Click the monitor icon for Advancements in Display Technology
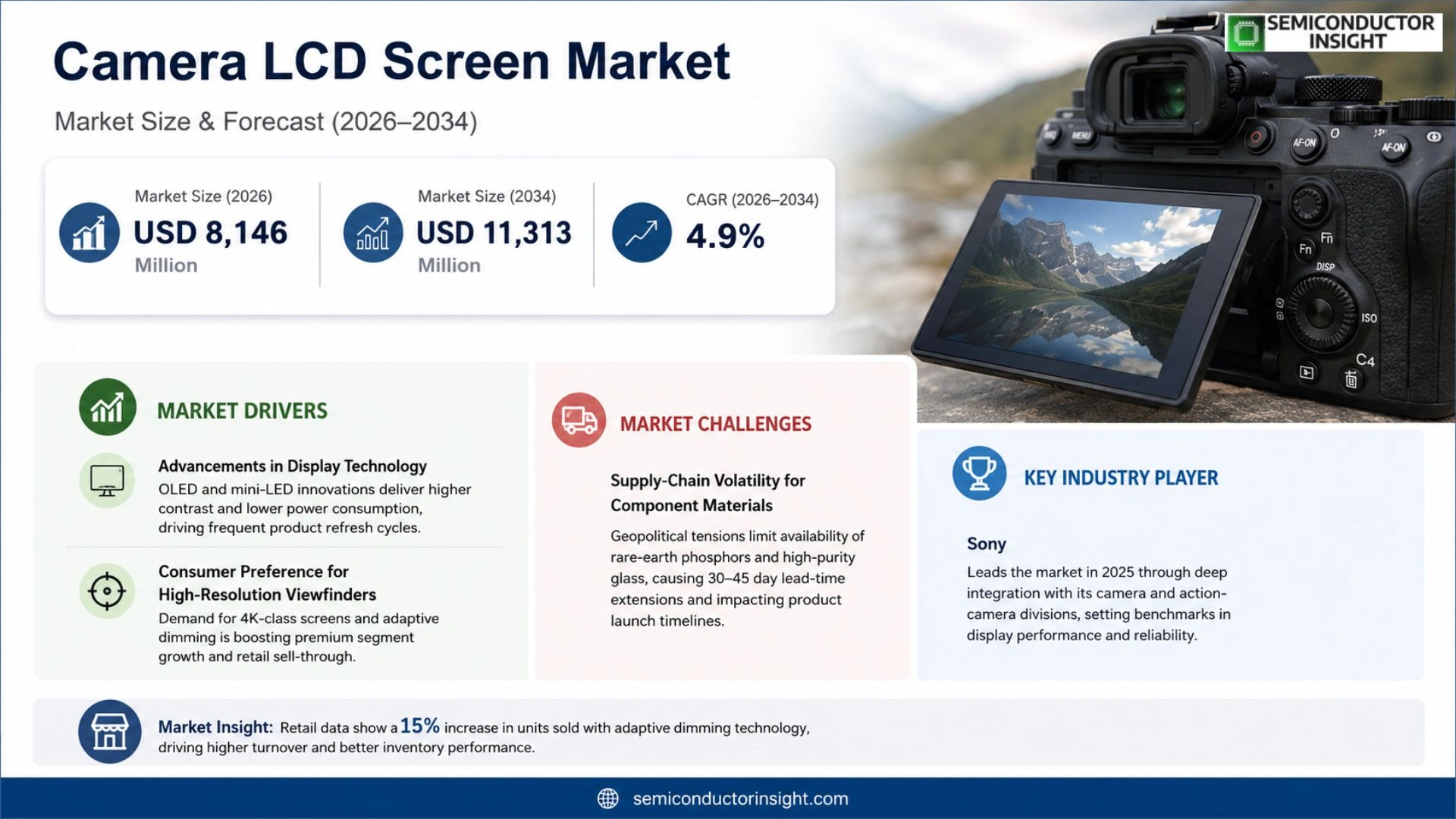 click(107, 481)
